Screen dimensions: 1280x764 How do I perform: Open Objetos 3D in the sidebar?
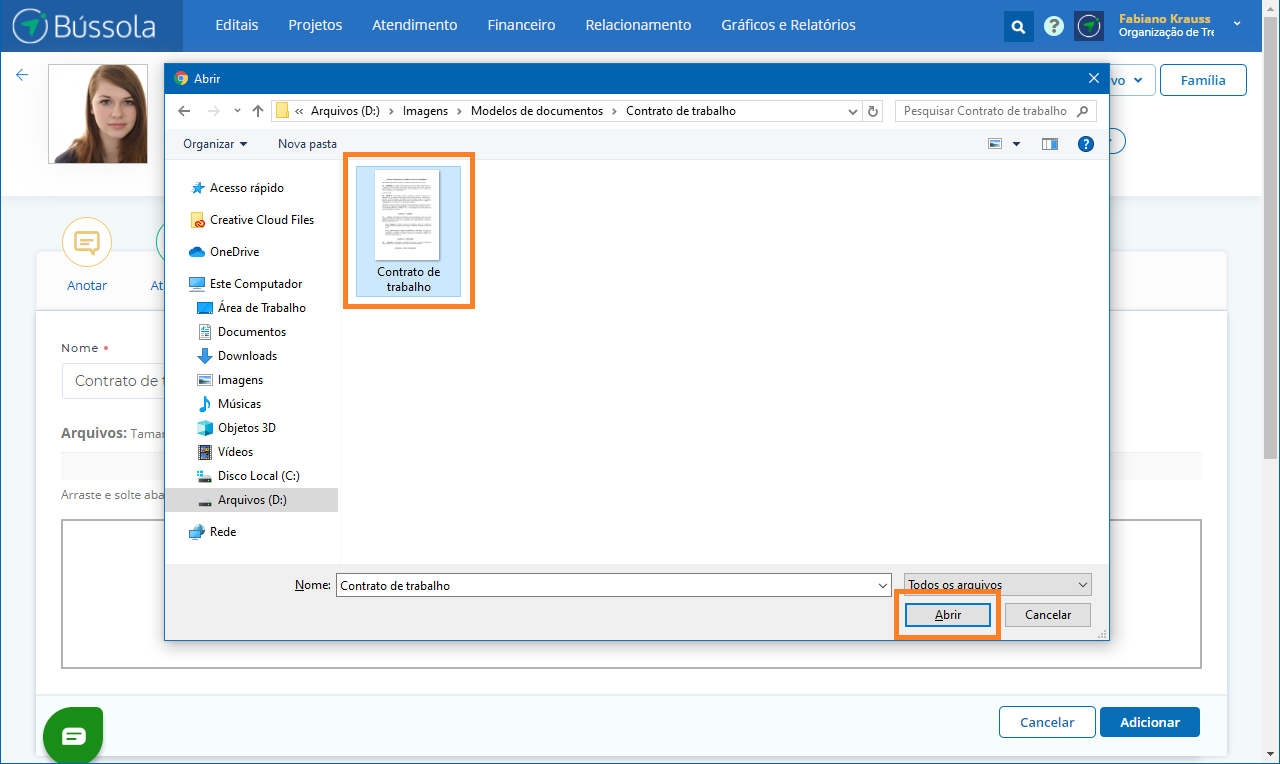tap(237, 428)
